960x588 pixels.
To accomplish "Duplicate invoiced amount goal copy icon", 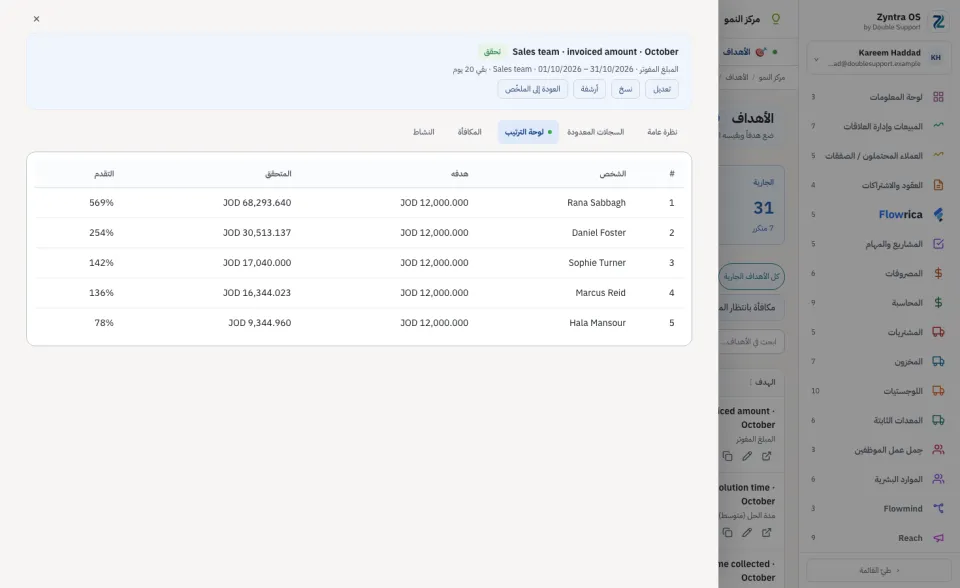I will (x=727, y=456).
